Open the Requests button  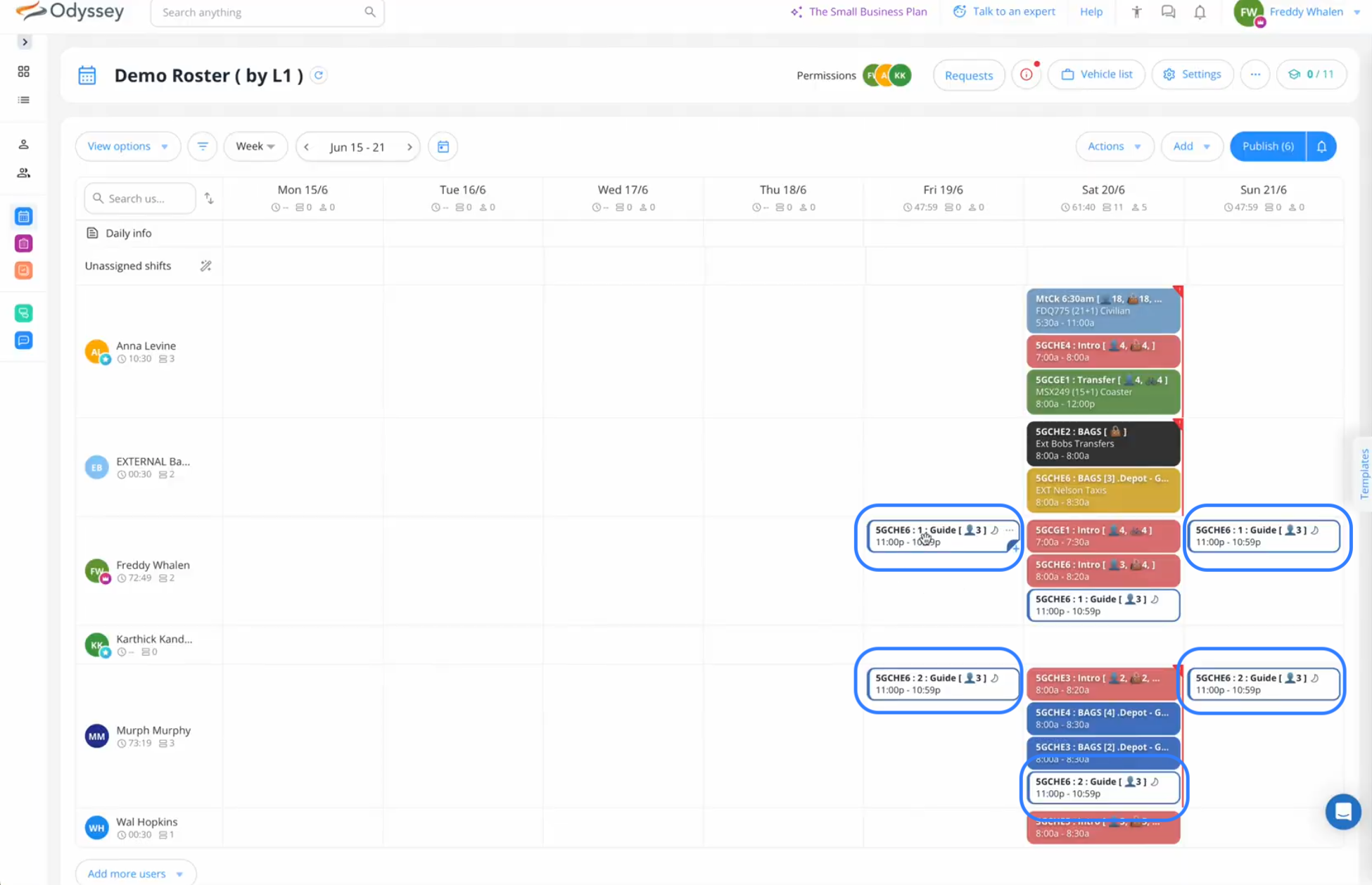pyautogui.click(x=968, y=75)
